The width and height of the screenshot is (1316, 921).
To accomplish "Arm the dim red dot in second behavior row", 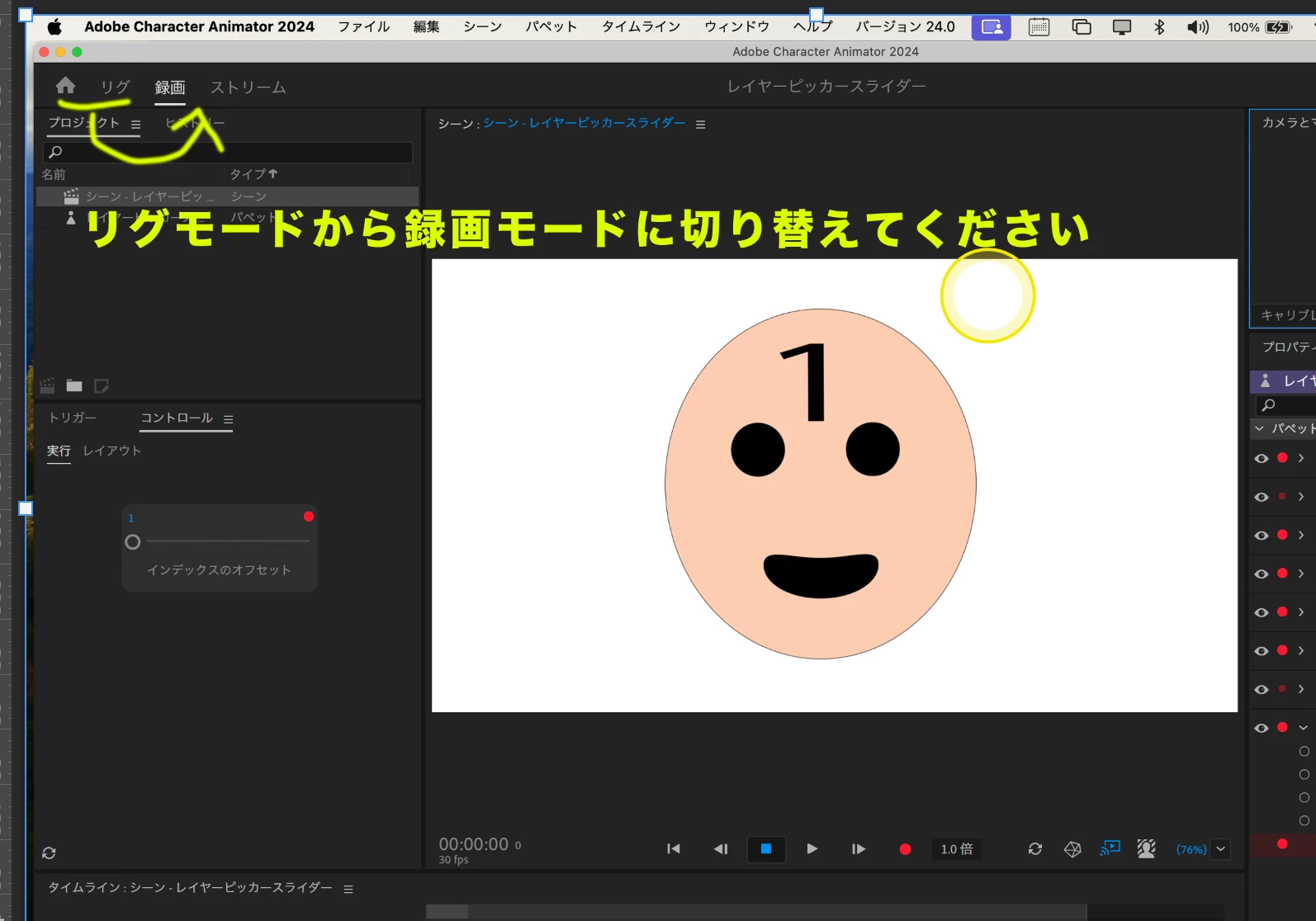I will coord(1282,496).
